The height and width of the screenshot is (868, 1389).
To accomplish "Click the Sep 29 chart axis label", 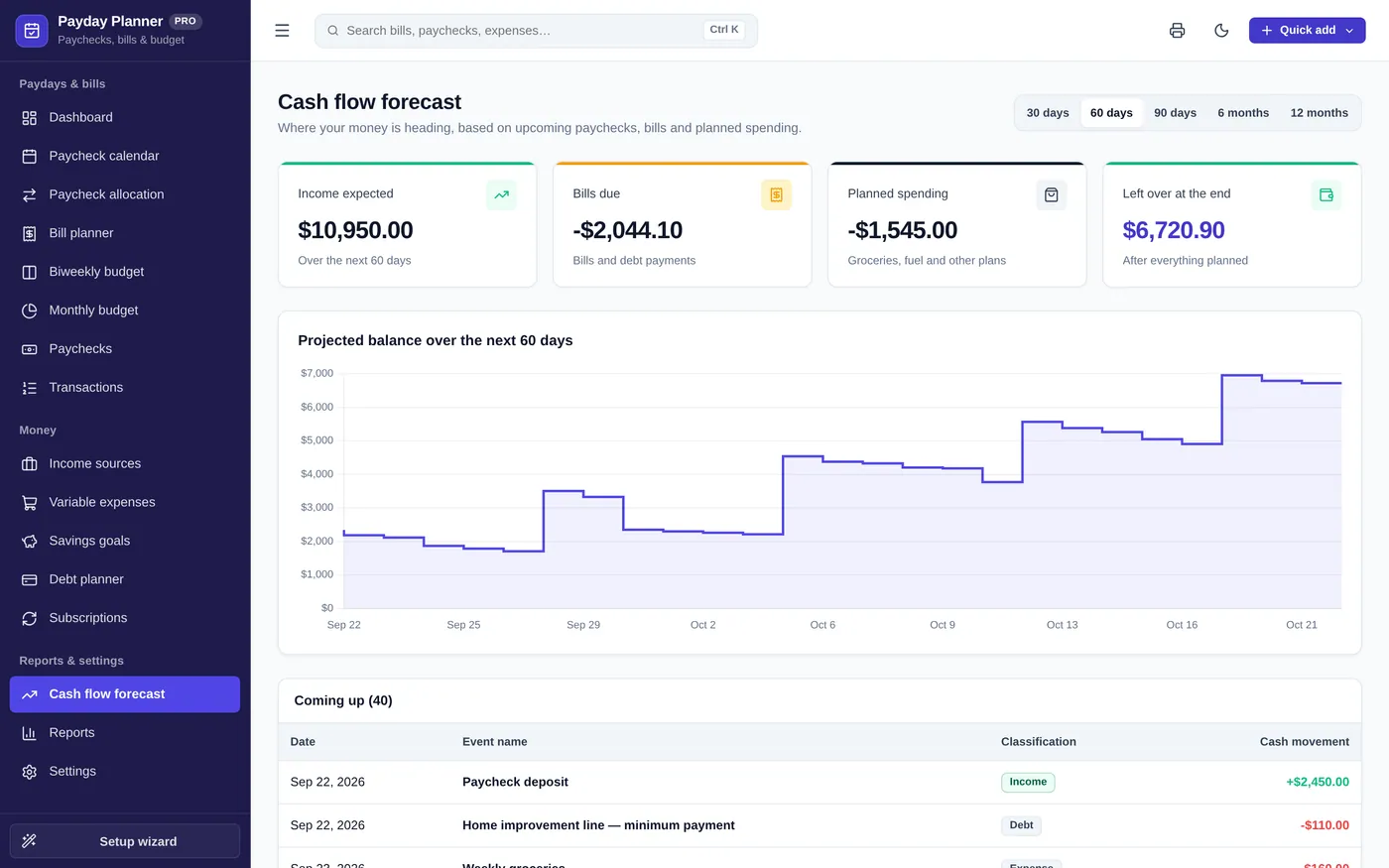I will click(583, 625).
